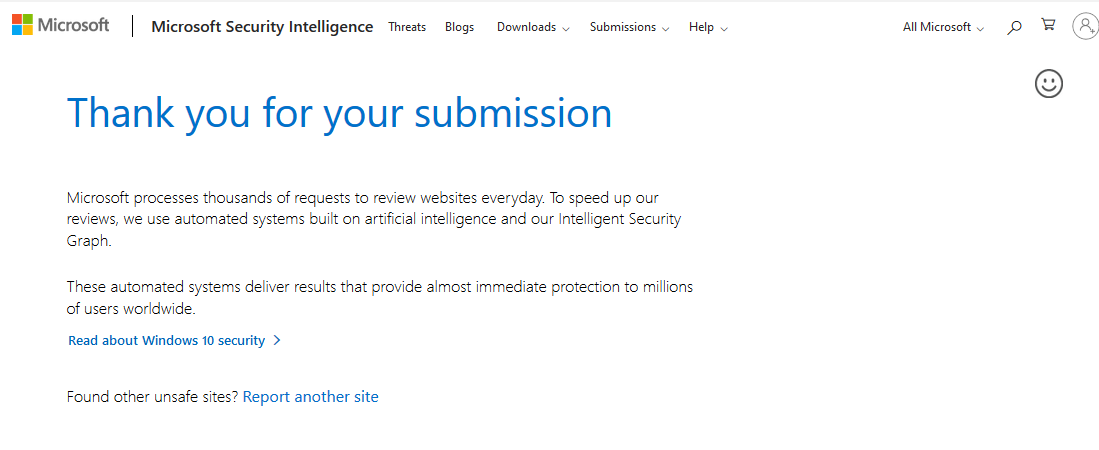Open the Blogs menu item
1099x450 pixels.
tap(459, 27)
